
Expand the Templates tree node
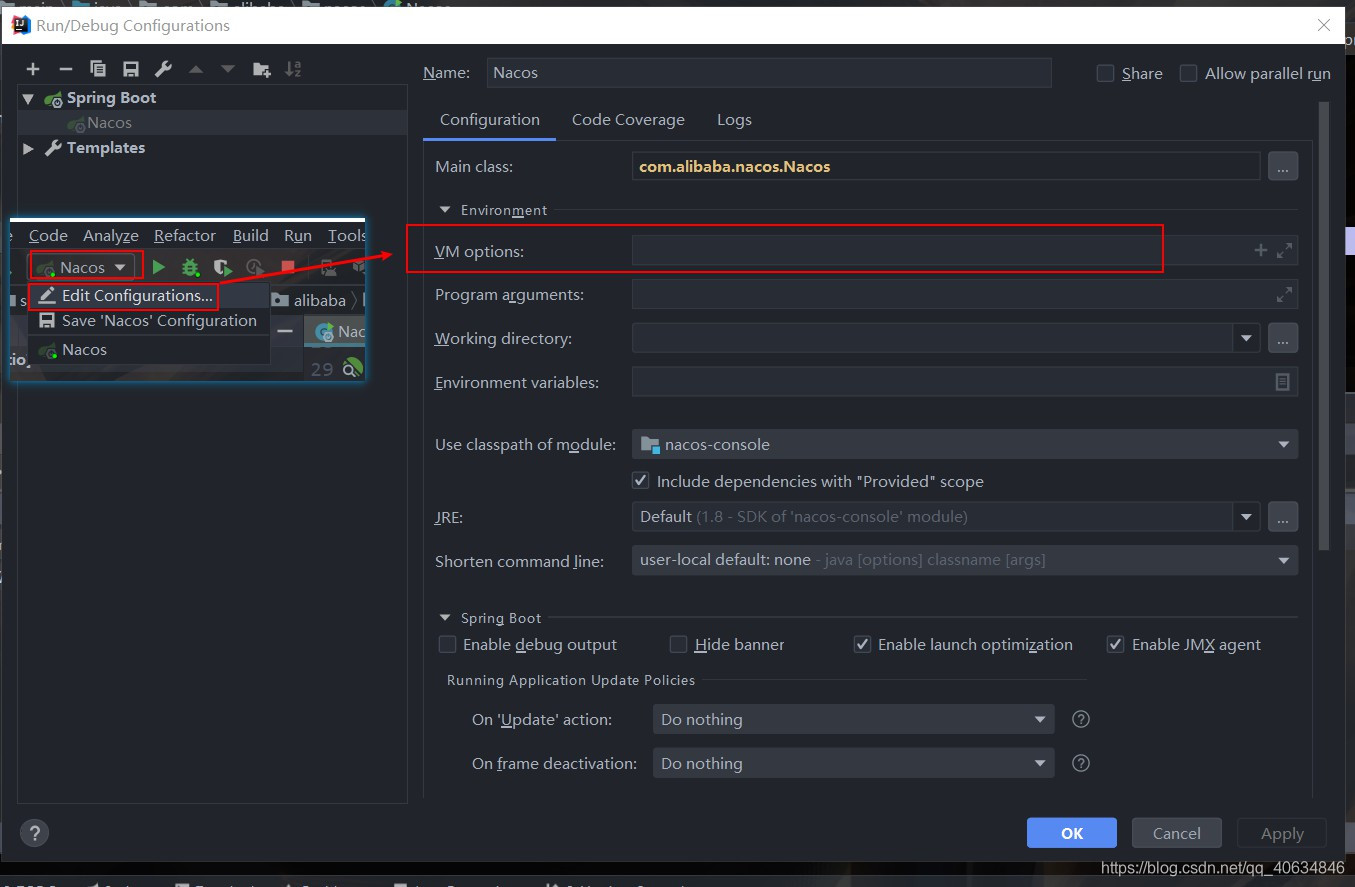tap(28, 148)
